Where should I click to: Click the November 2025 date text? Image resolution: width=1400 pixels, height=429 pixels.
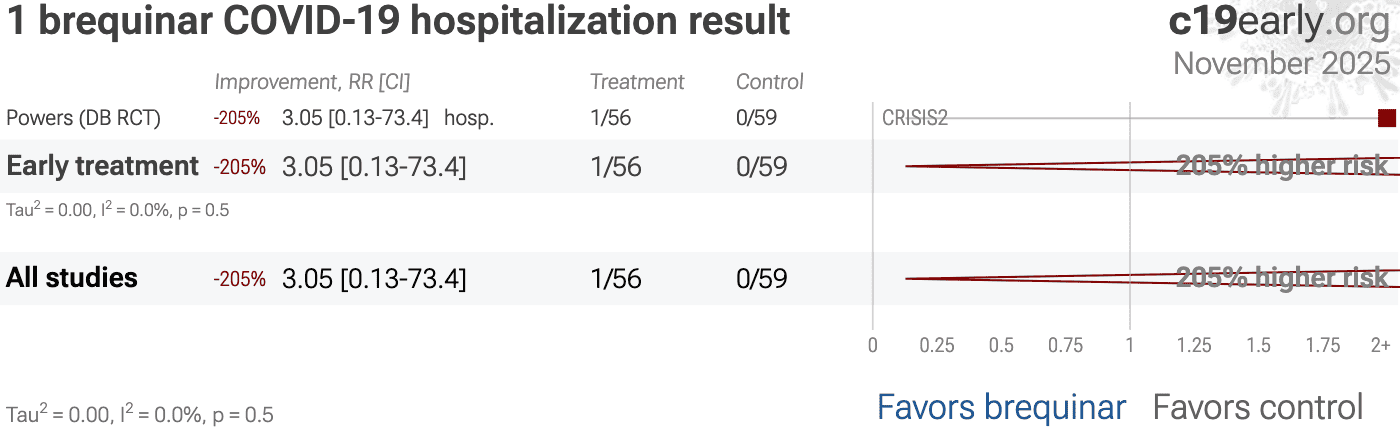click(1281, 64)
